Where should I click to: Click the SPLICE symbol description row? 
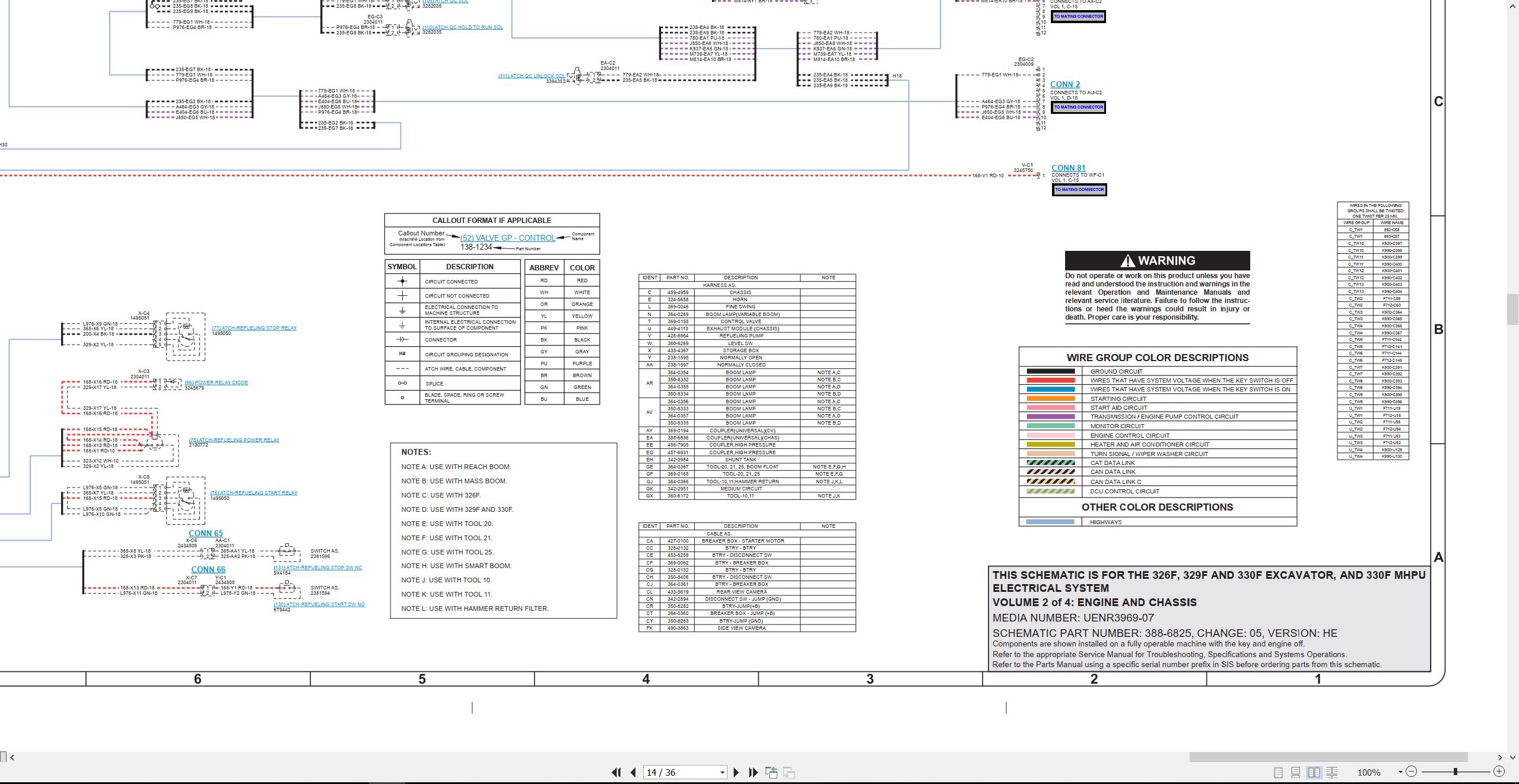453,384
